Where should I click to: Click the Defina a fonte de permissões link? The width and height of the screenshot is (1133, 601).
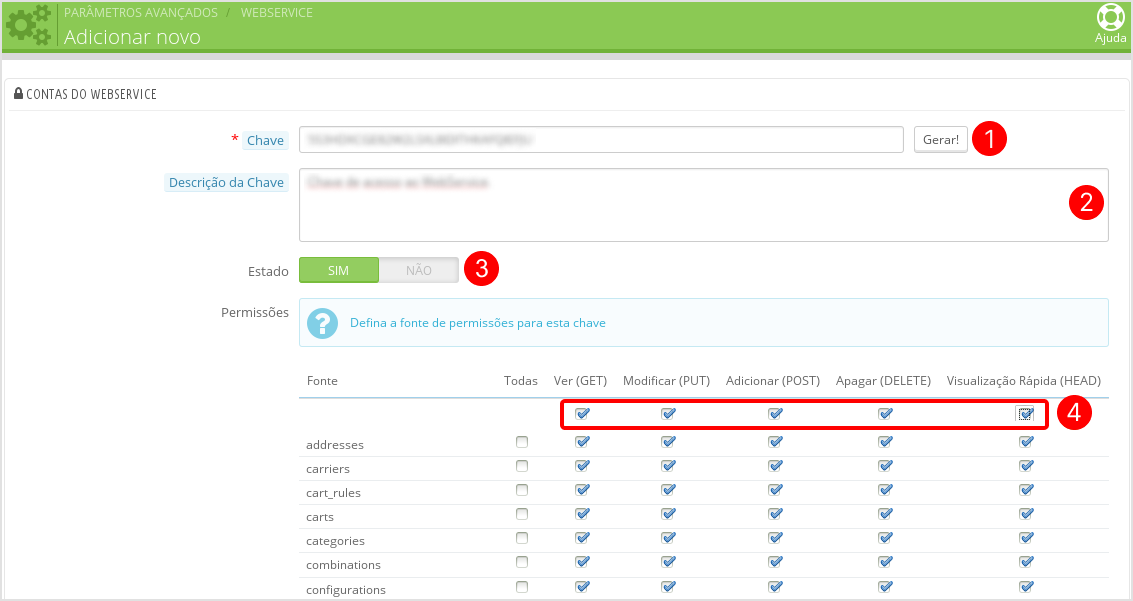coord(478,323)
